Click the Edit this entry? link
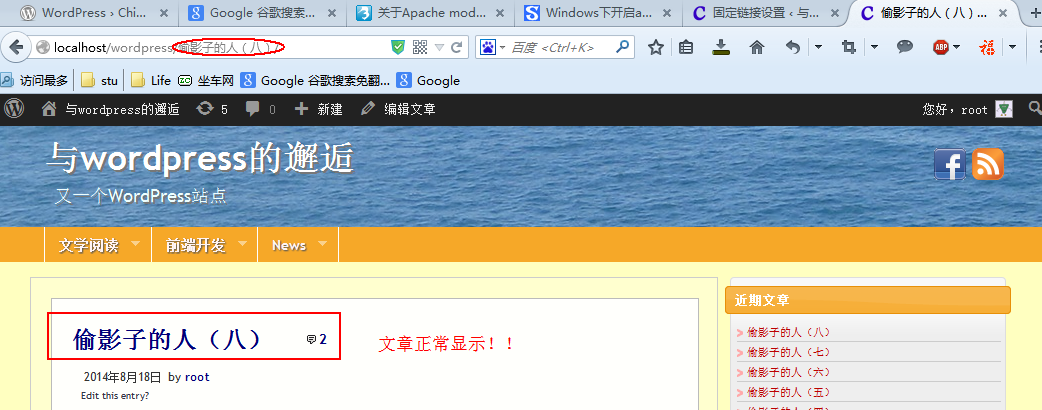 point(115,395)
